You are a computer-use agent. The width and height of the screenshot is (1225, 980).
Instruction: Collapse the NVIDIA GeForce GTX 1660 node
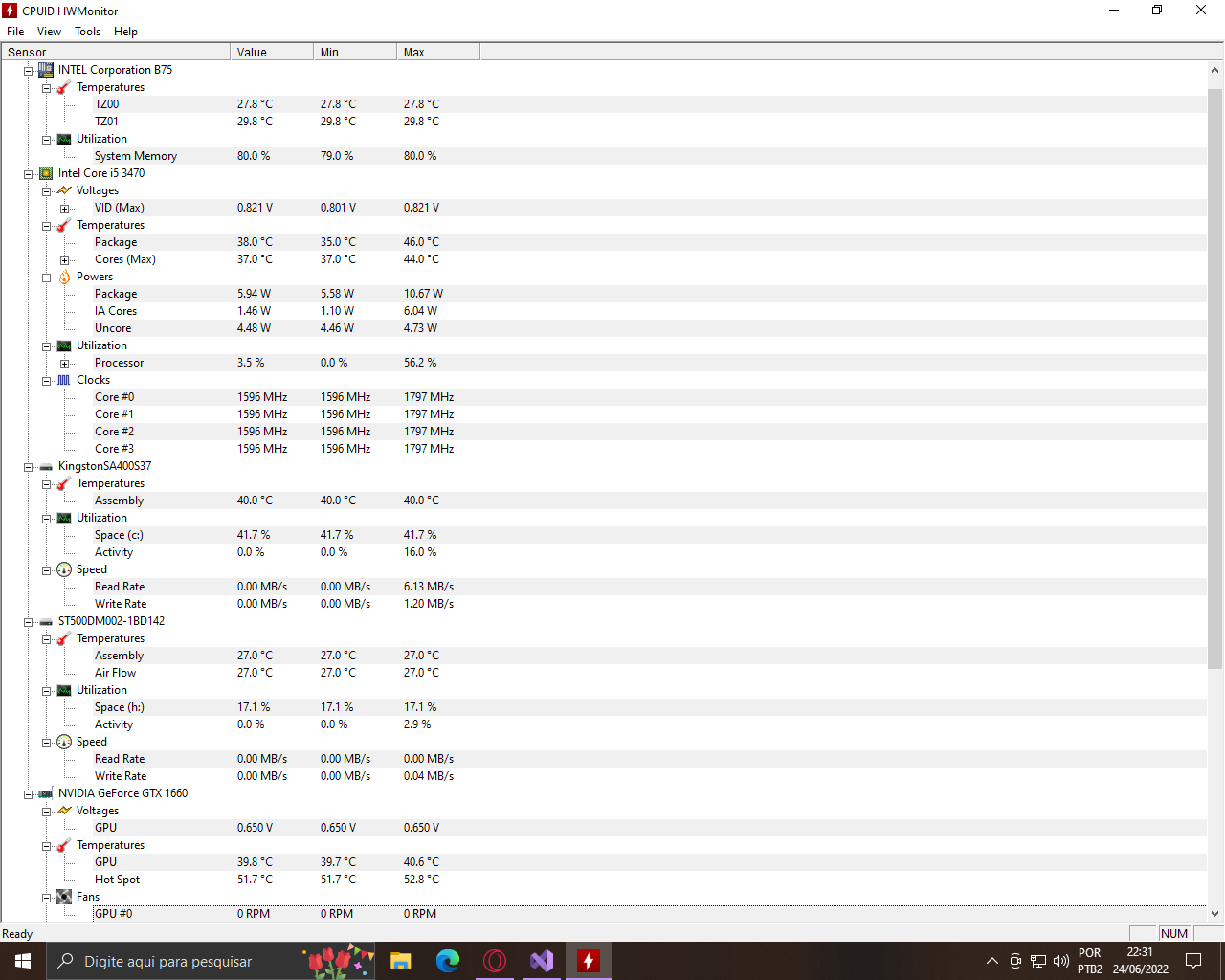[29, 794]
